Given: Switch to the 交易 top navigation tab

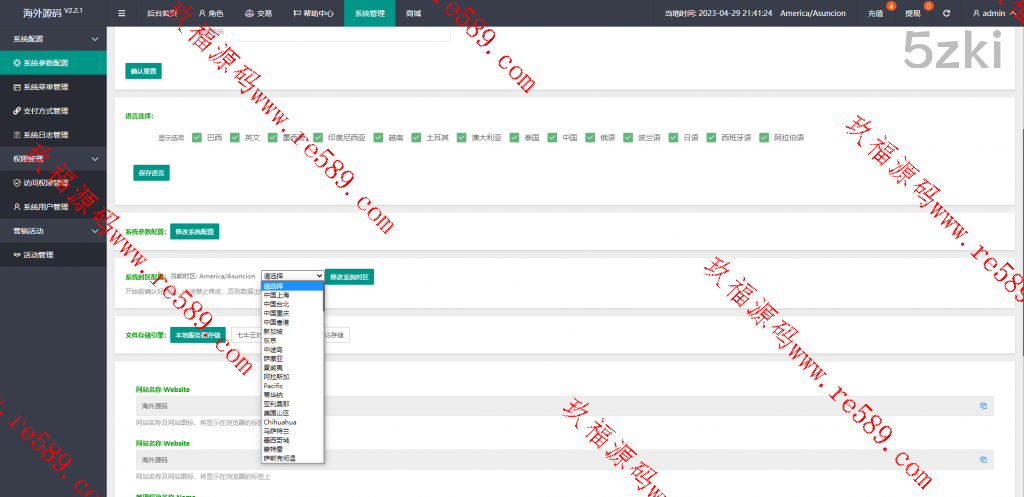Looking at the screenshot, I should [x=258, y=14].
